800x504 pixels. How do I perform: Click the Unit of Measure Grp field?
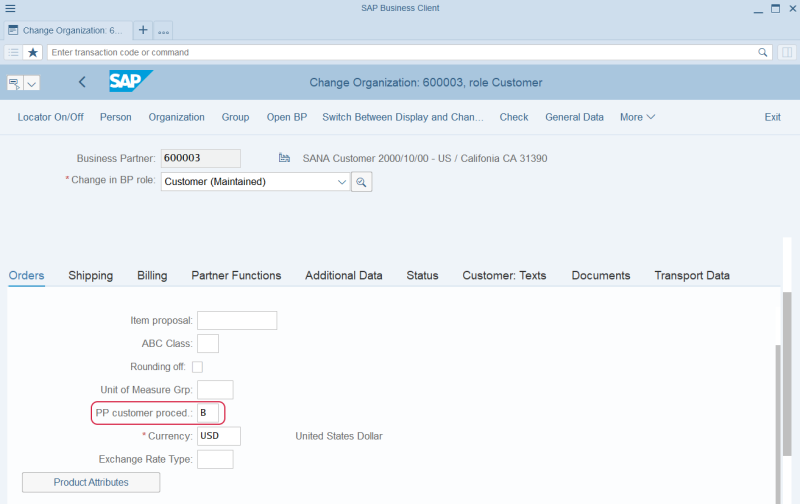click(x=215, y=390)
